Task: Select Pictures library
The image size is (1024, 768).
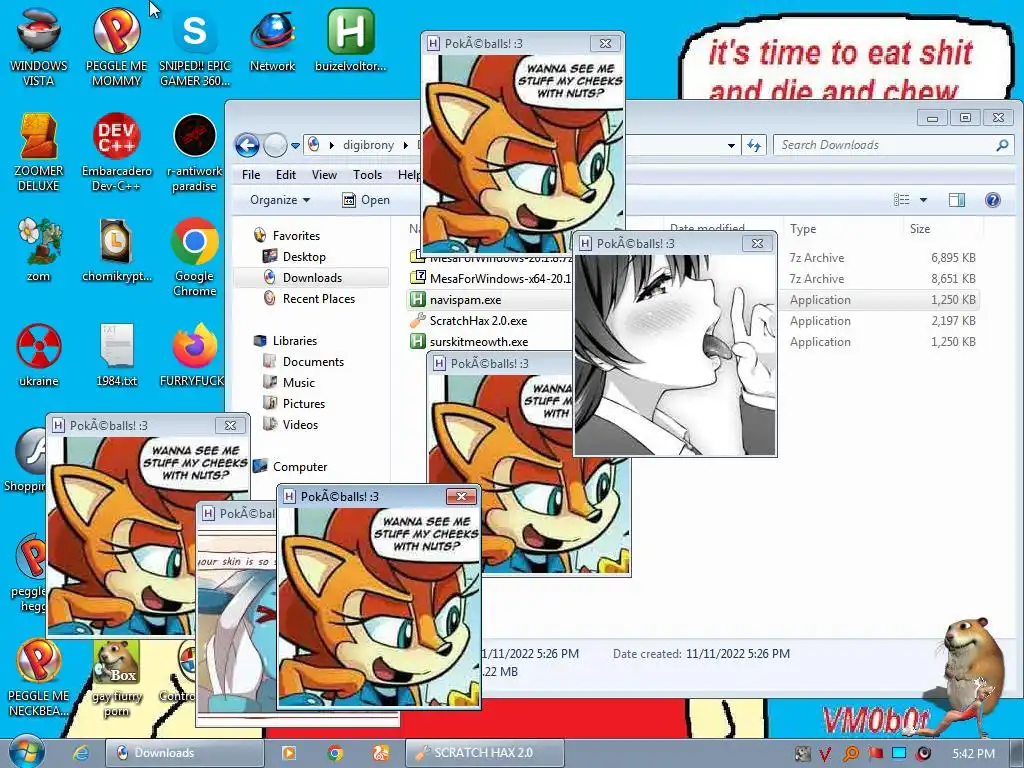Action: tap(304, 404)
